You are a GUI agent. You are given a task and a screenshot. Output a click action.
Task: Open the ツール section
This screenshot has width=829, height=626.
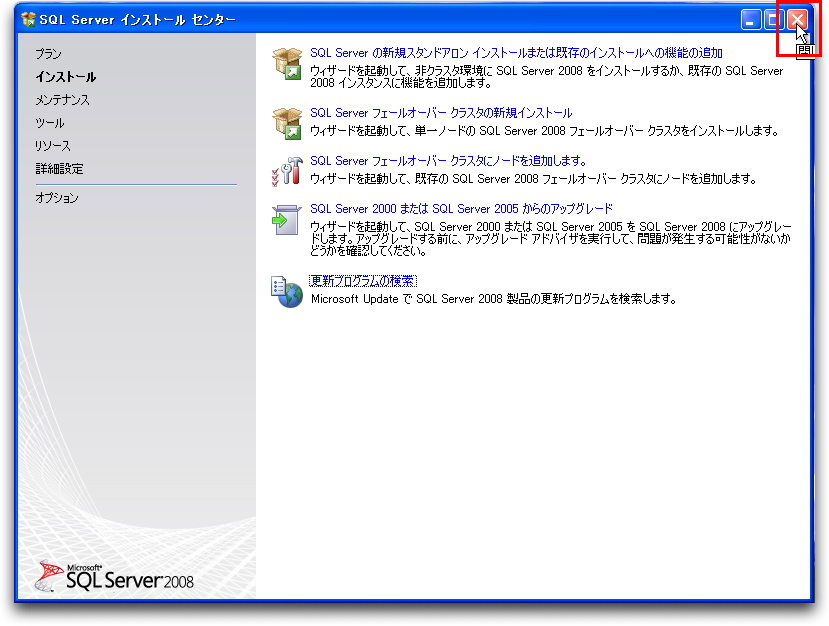[49, 123]
